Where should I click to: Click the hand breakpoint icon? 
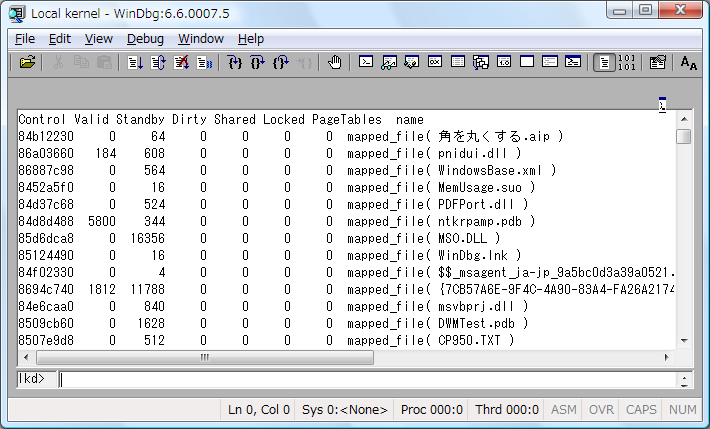335,62
